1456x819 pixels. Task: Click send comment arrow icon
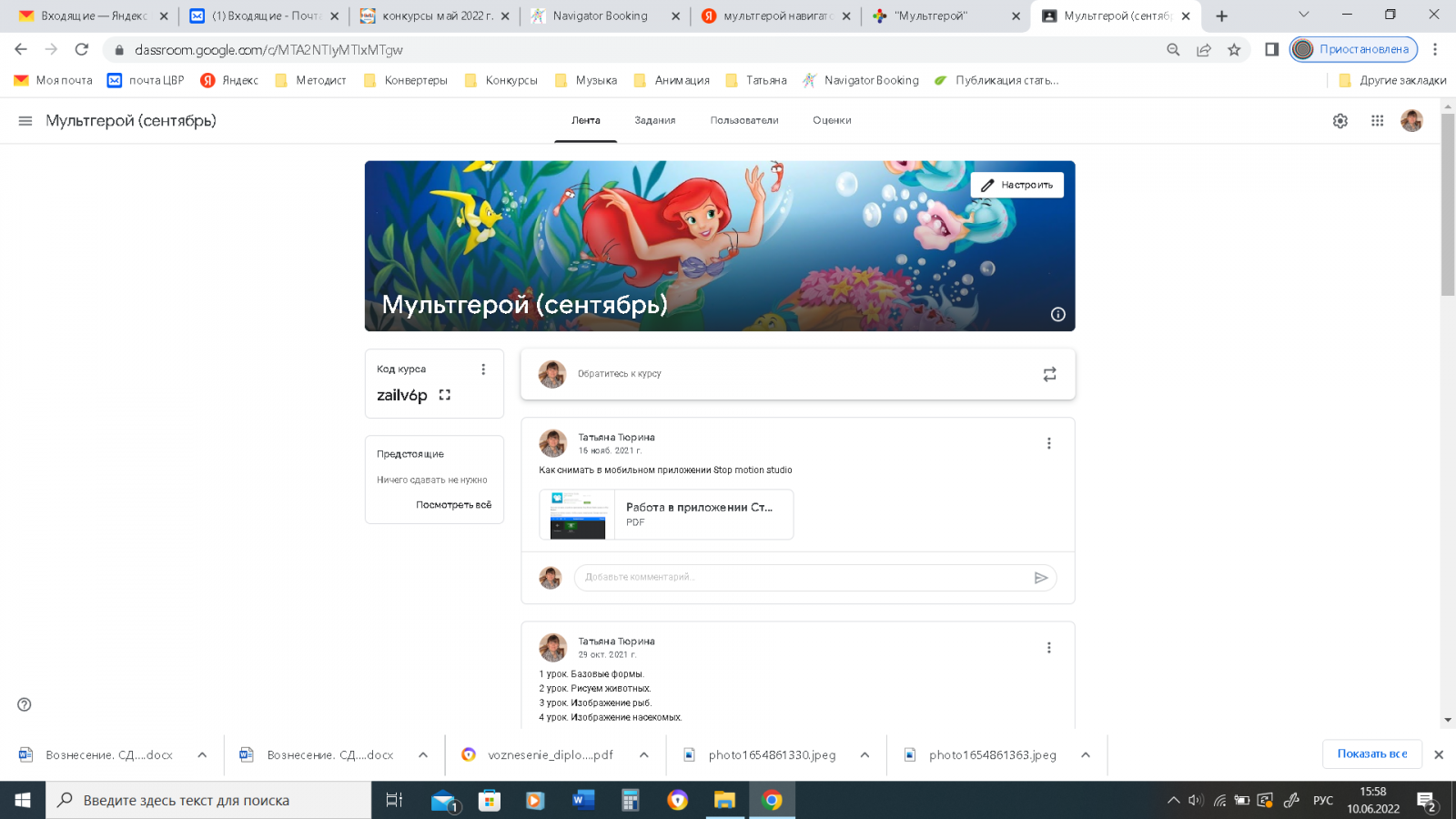[x=1041, y=578]
